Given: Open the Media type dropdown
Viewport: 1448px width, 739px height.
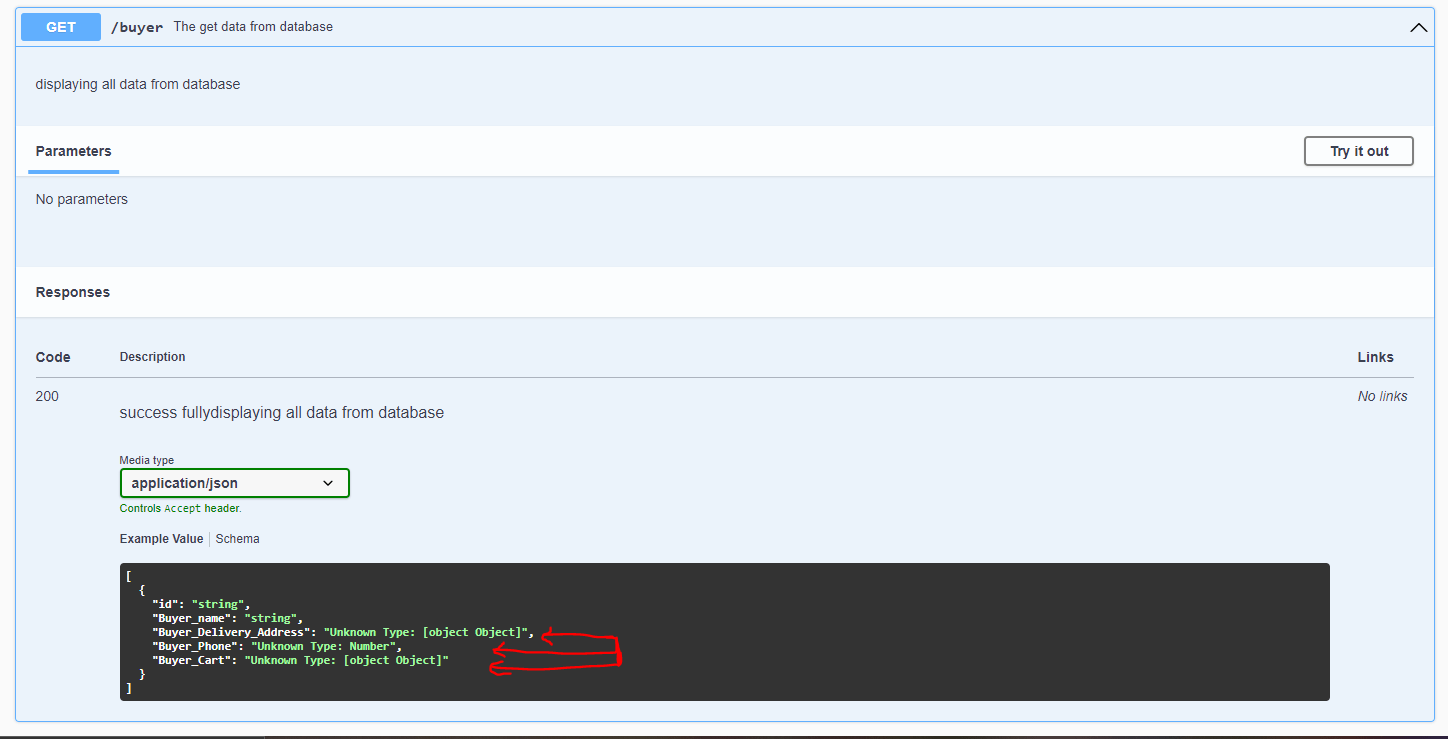Looking at the screenshot, I should pos(234,482).
